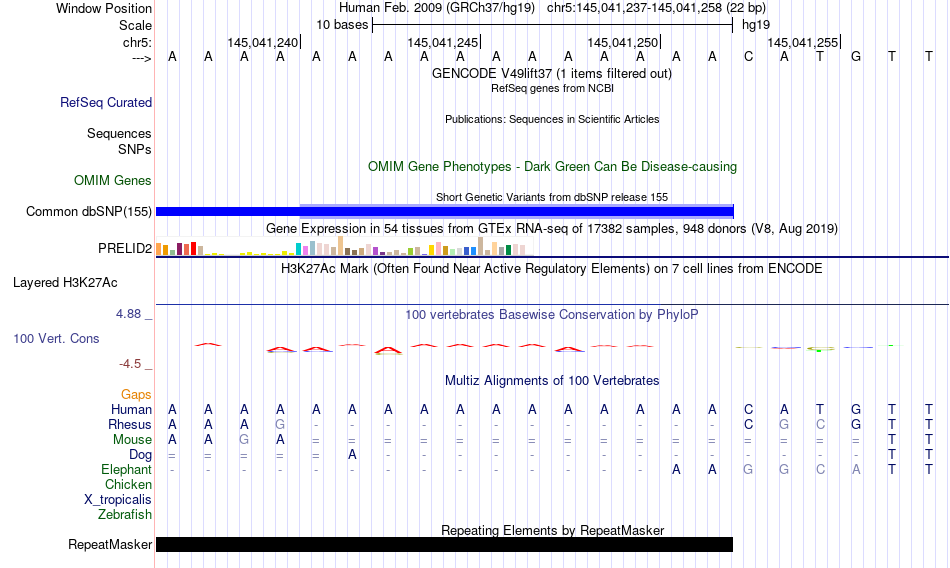Click the PRELID2 gene expression label
This screenshot has height=568, width=950.
coord(125,249)
